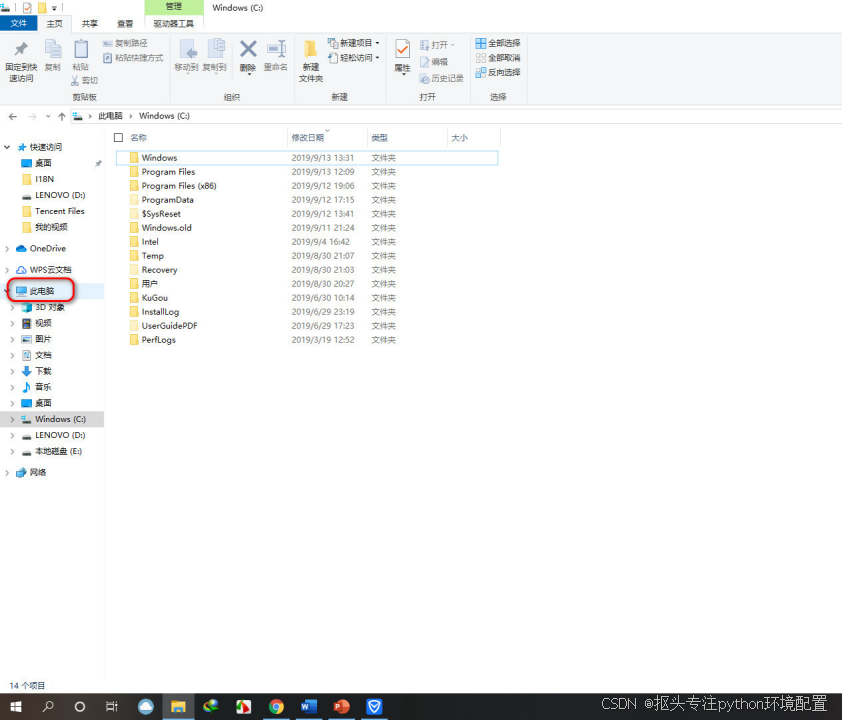Open Google Chrome from the taskbar
This screenshot has height=720, width=842.
pos(276,707)
